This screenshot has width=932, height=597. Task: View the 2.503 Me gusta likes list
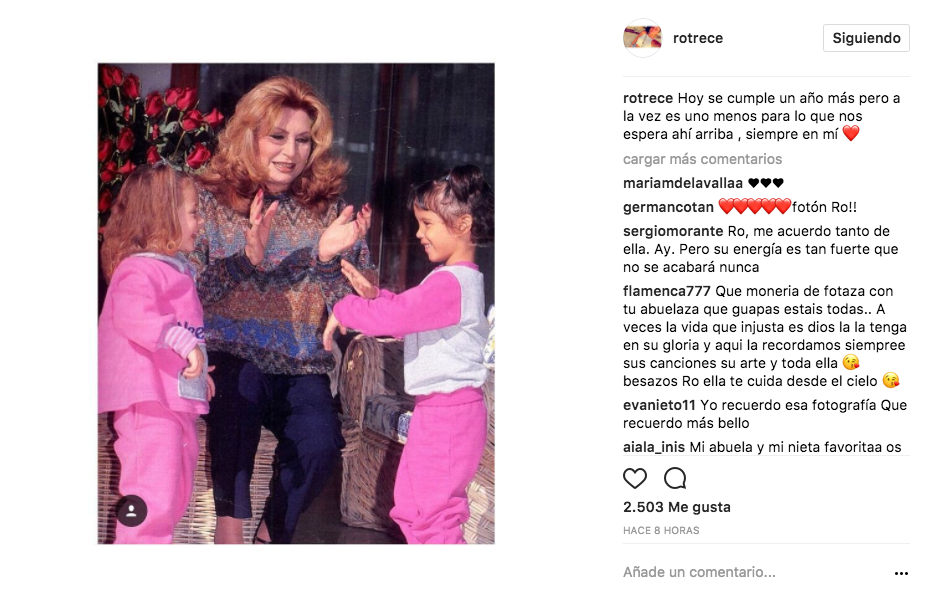pyautogui.click(x=676, y=507)
